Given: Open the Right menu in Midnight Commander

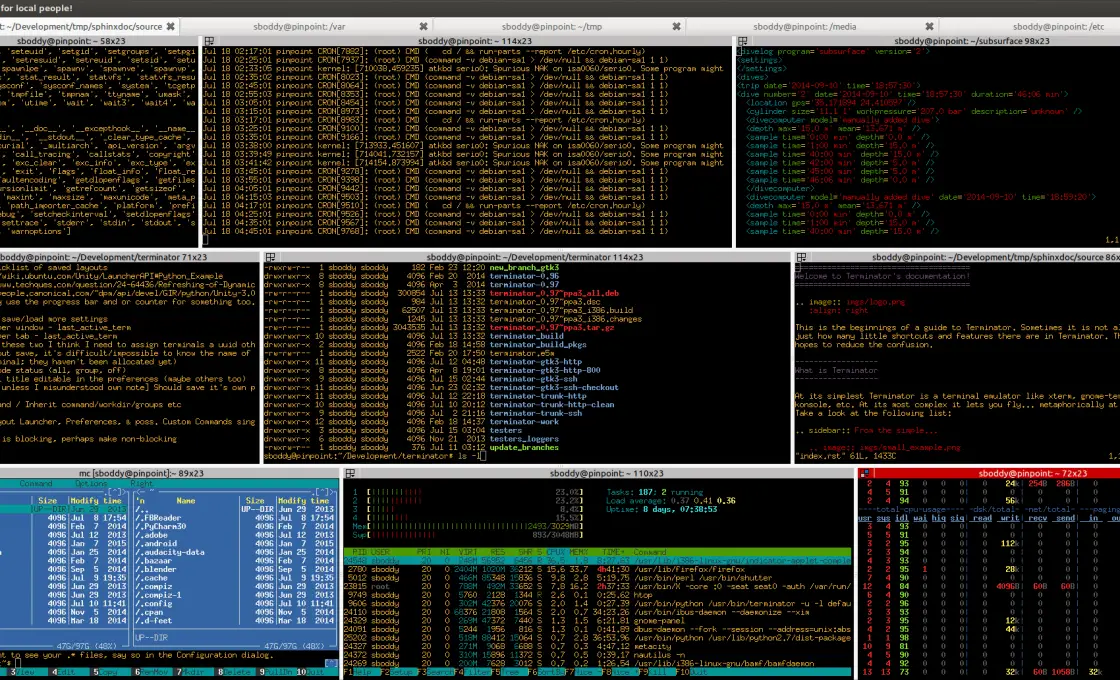Looking at the screenshot, I should click(141, 484).
